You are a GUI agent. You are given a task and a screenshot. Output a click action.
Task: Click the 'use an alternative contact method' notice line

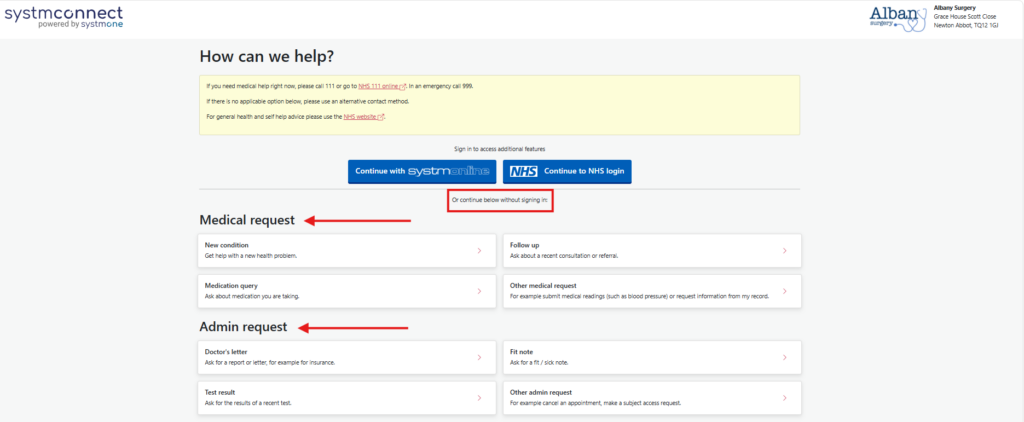click(x=308, y=102)
